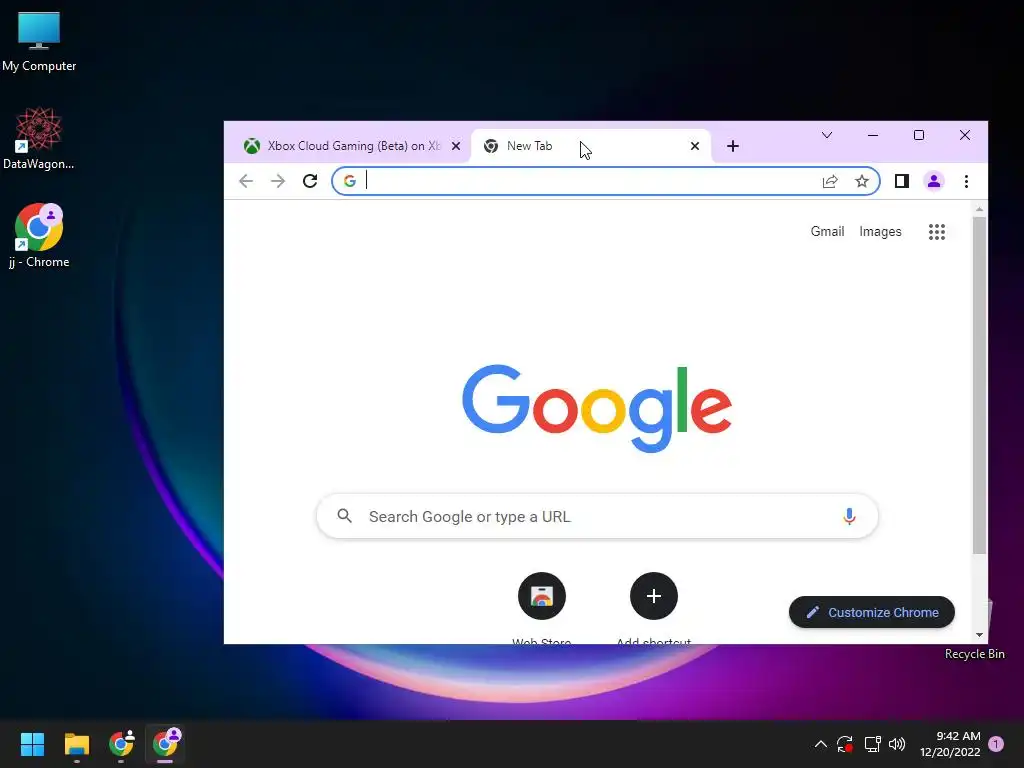Click Customize Chrome button
1024x768 pixels.
pos(872,613)
